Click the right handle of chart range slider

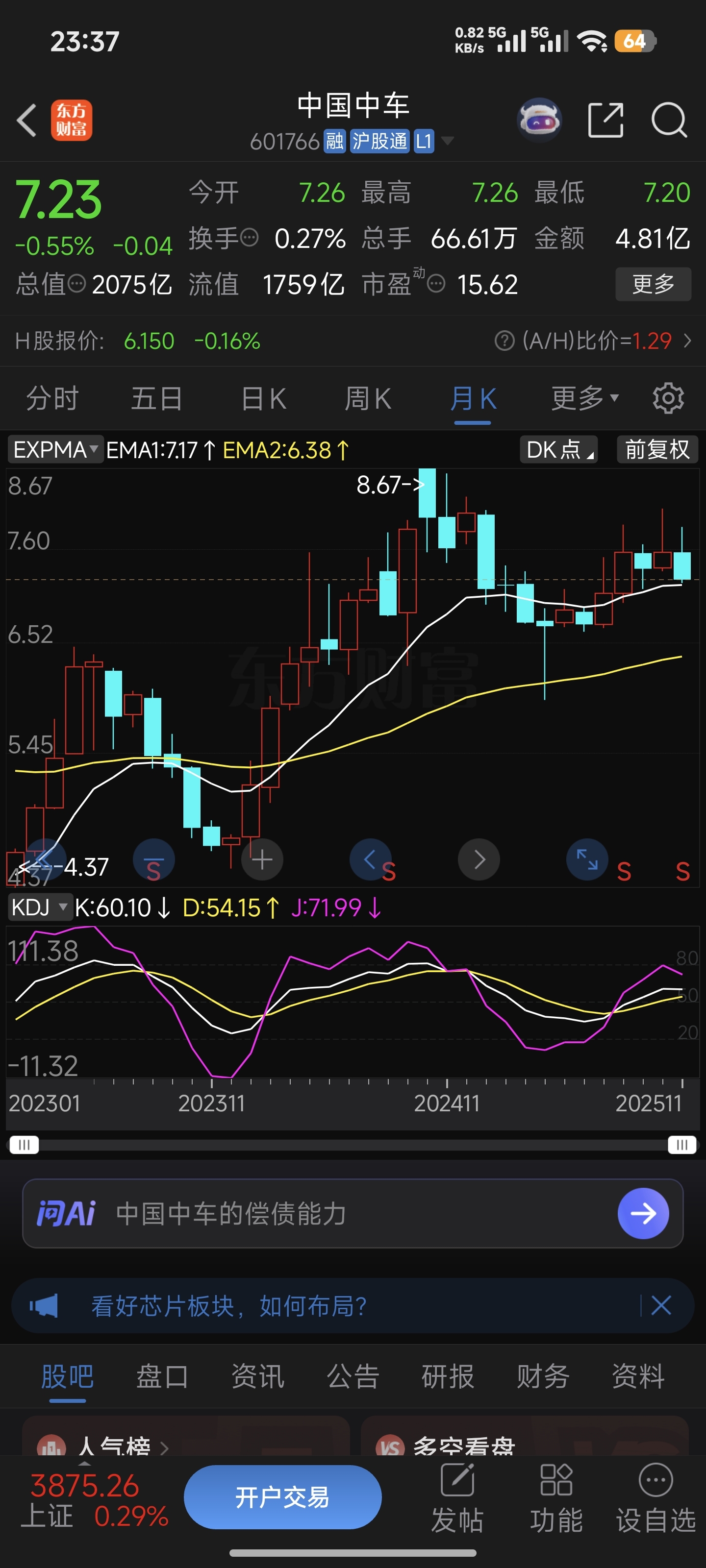click(x=681, y=1144)
